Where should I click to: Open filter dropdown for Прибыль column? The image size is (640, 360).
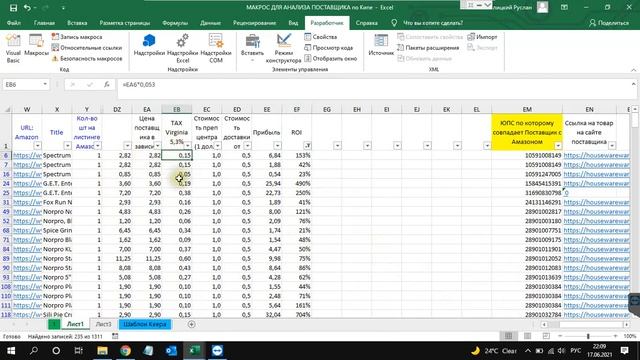[277, 146]
